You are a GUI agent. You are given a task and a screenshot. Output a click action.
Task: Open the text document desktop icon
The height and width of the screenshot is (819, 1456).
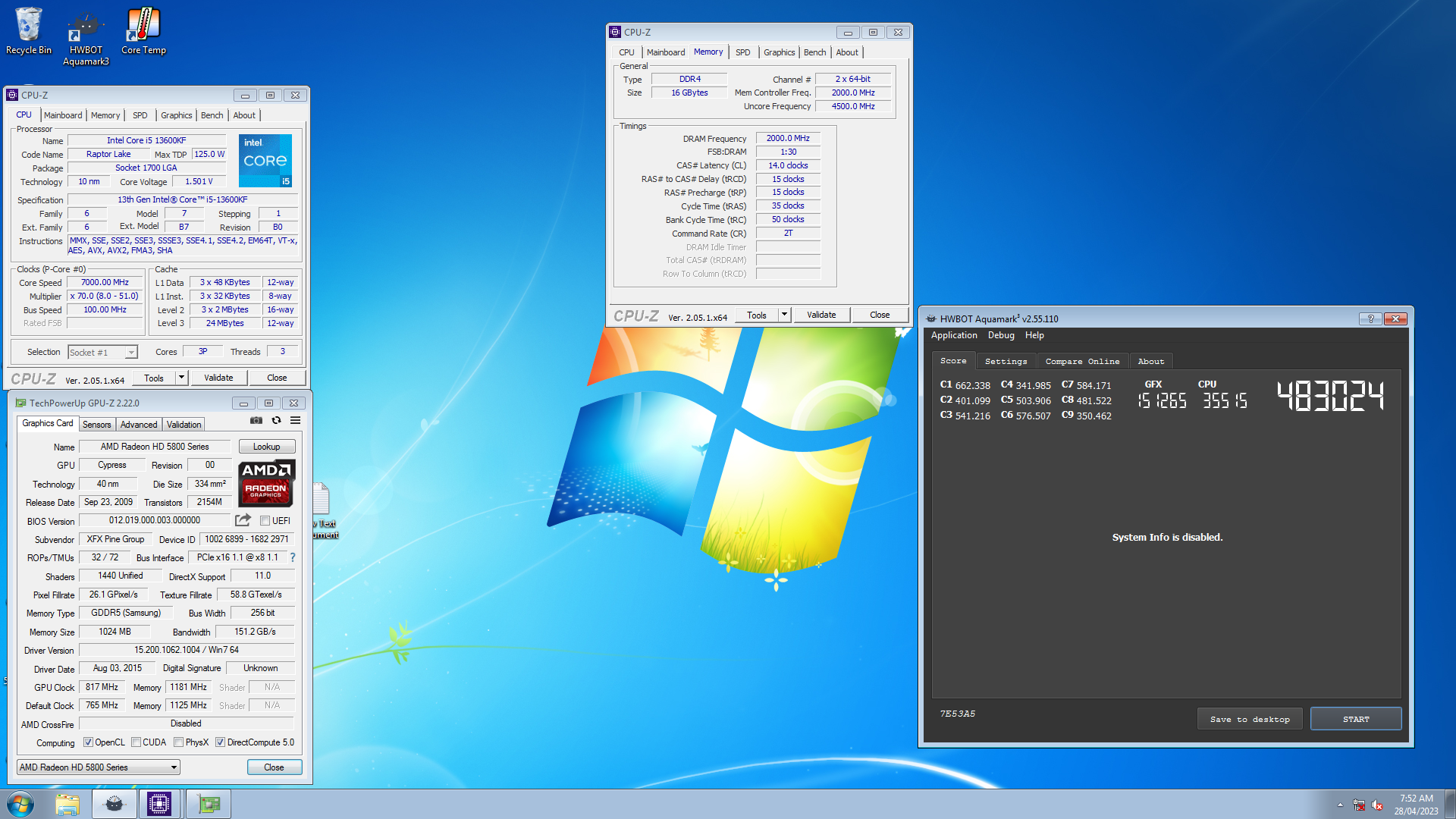coord(322,510)
